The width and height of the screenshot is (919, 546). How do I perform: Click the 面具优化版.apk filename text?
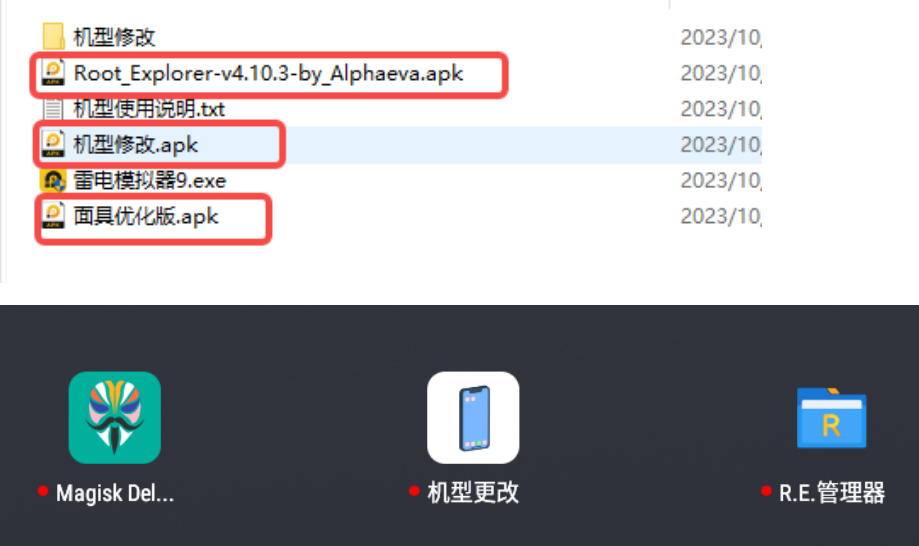[146, 216]
